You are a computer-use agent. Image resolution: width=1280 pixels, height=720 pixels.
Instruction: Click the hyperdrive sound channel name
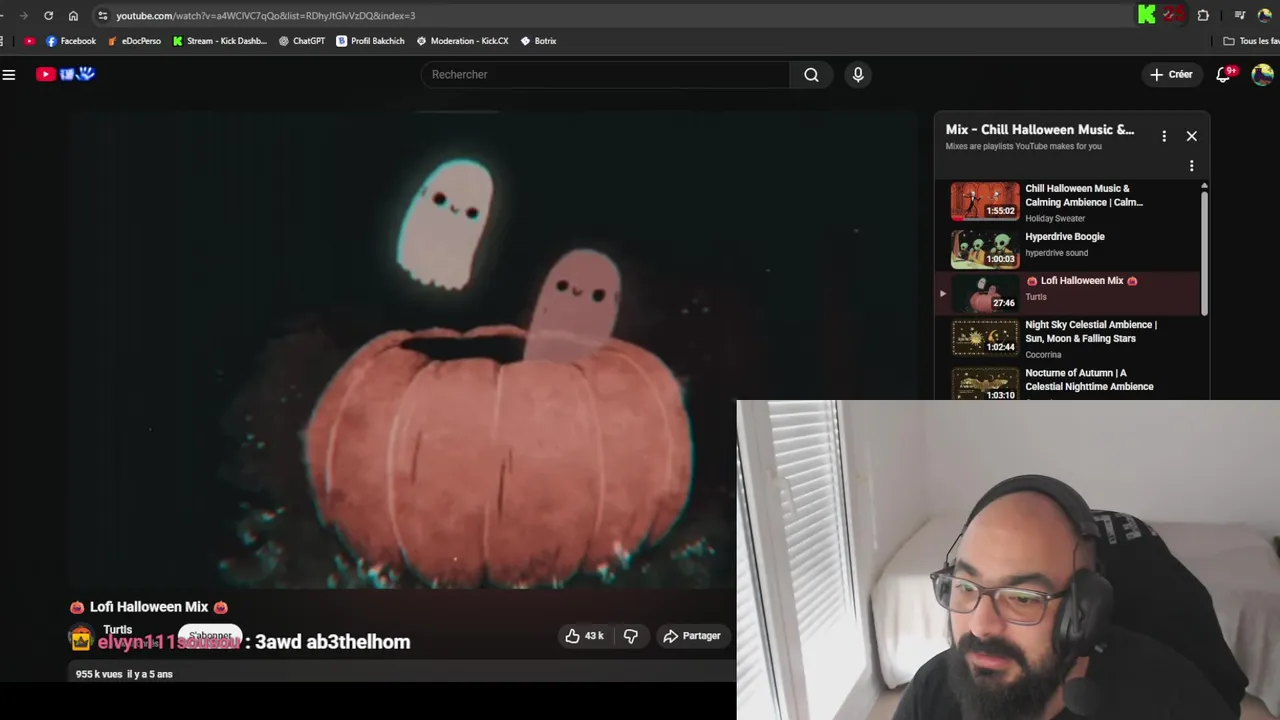coord(1056,253)
